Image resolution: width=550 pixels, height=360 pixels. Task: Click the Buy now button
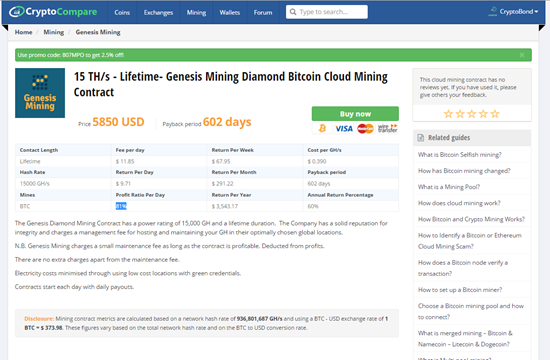355,114
